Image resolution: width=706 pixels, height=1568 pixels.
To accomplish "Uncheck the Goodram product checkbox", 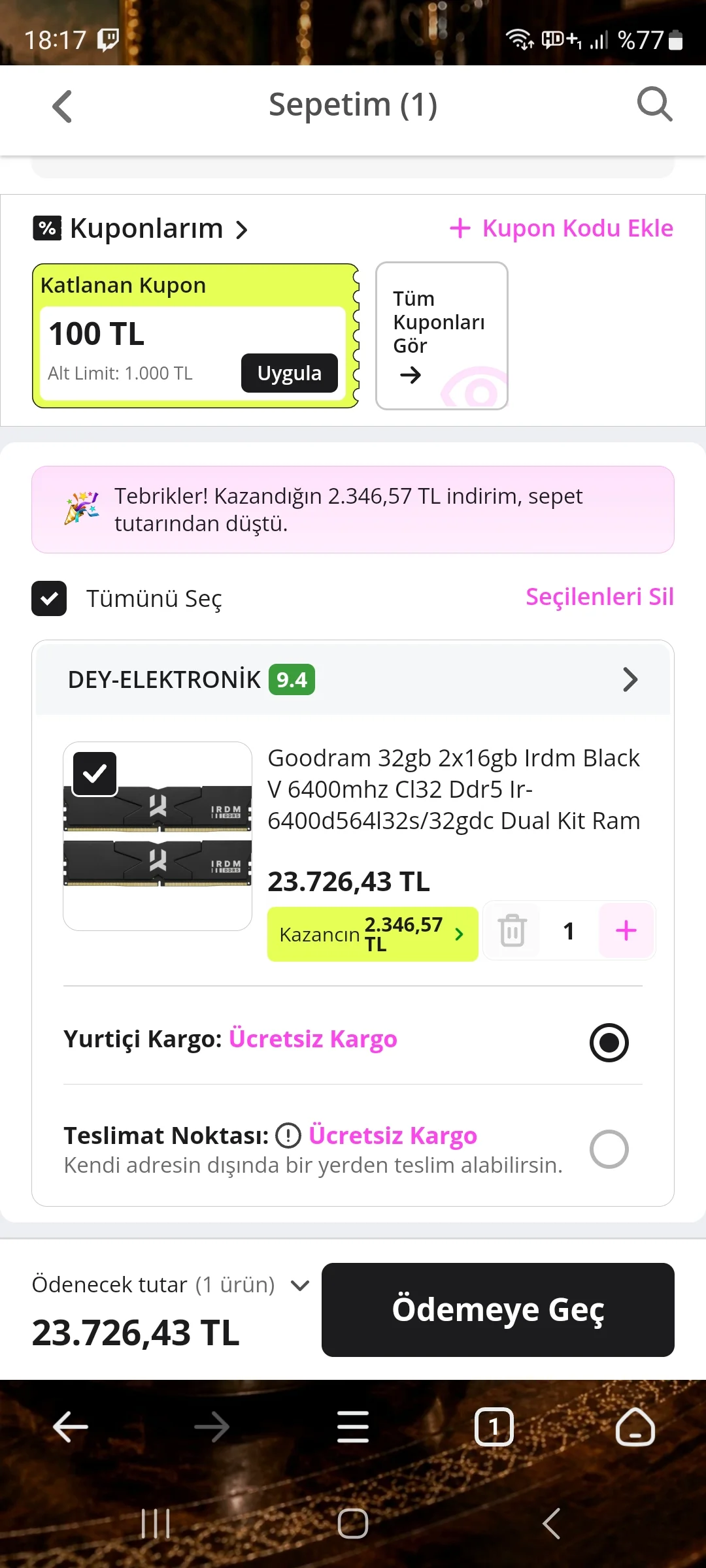I will pyautogui.click(x=95, y=774).
